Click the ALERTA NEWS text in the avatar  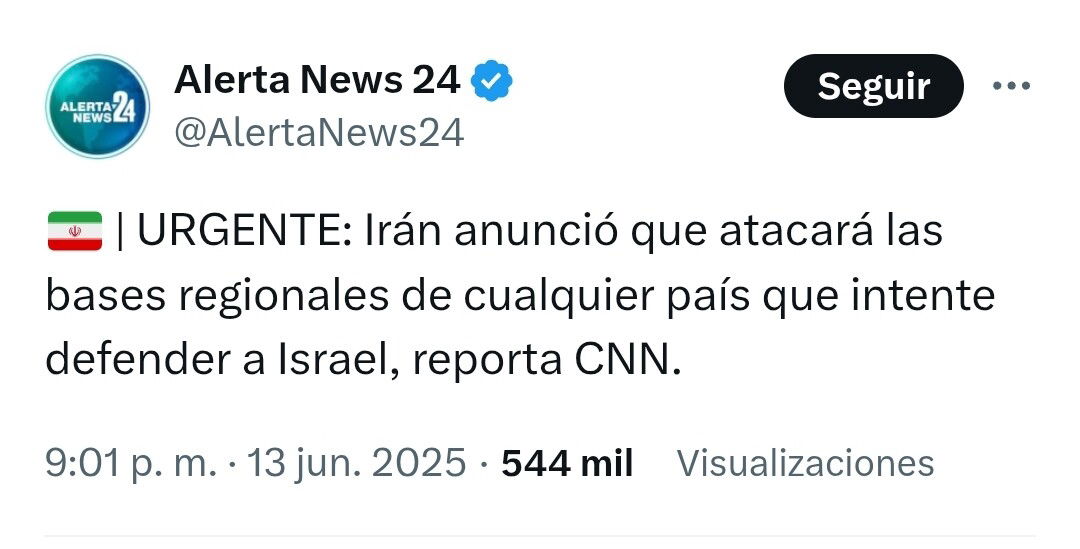[x=86, y=112]
